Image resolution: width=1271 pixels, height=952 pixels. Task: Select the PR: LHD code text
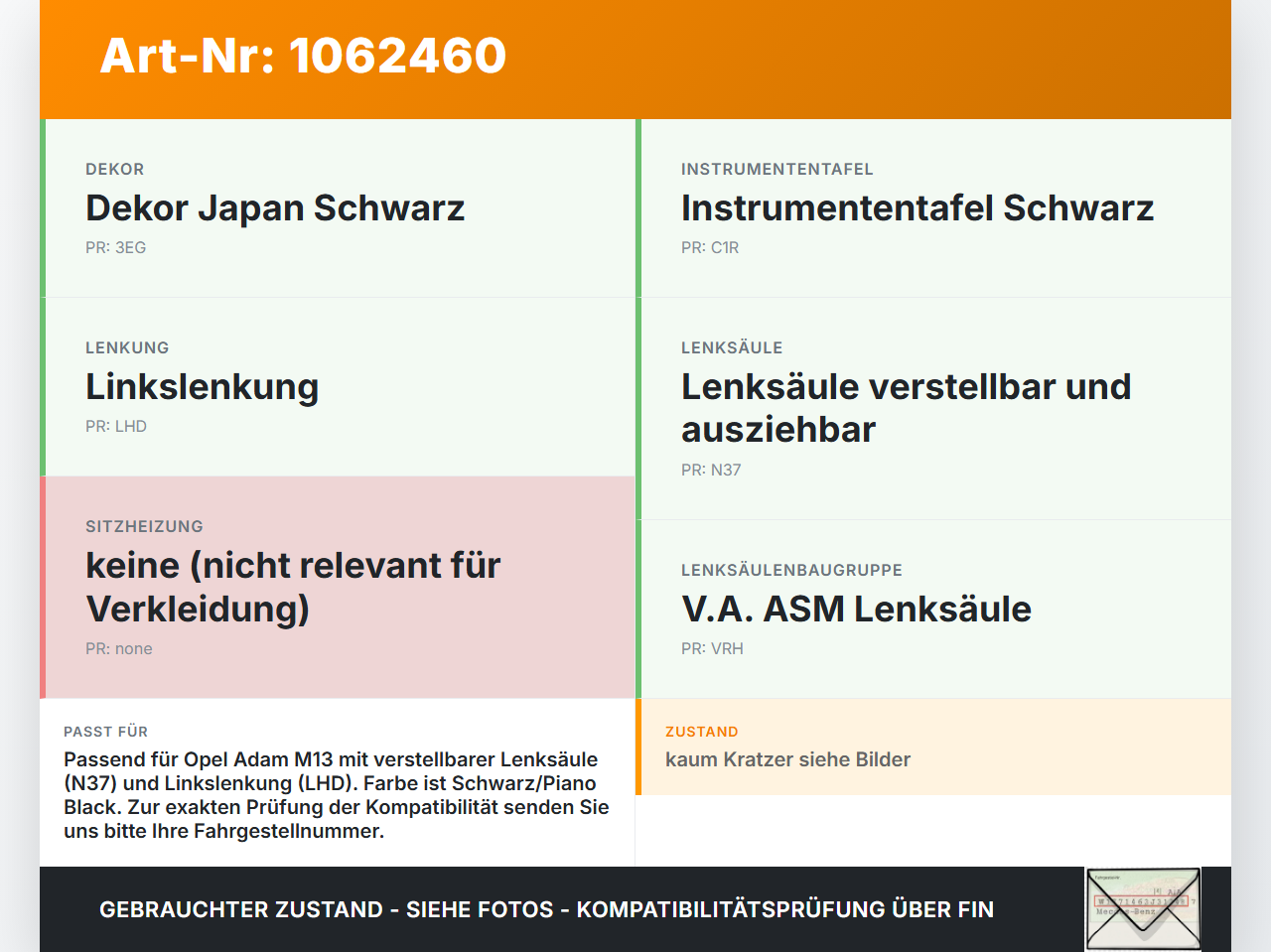[116, 427]
